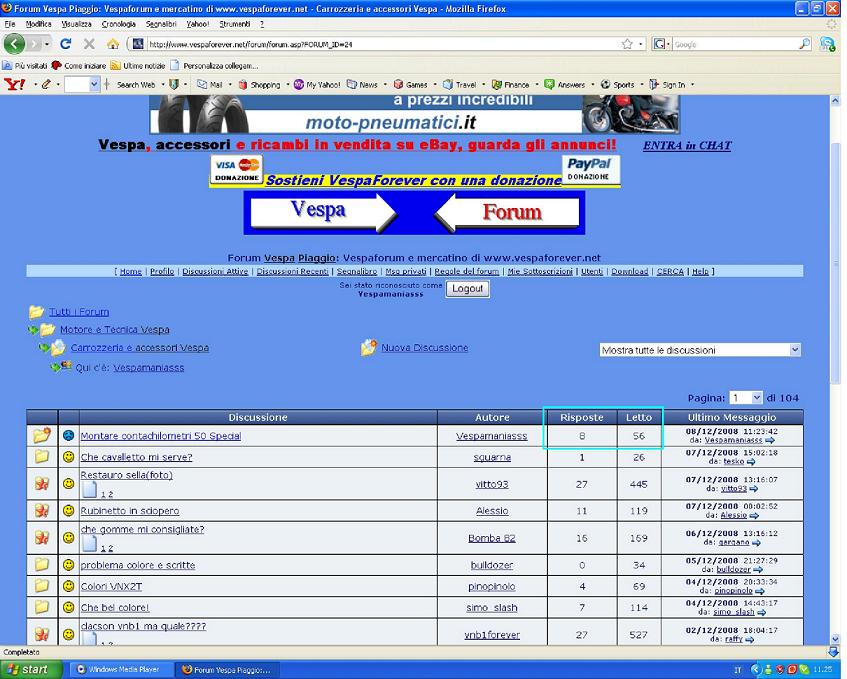This screenshot has height=679, width=847.
Task: Open the Modifica menu
Action: (x=38, y=24)
